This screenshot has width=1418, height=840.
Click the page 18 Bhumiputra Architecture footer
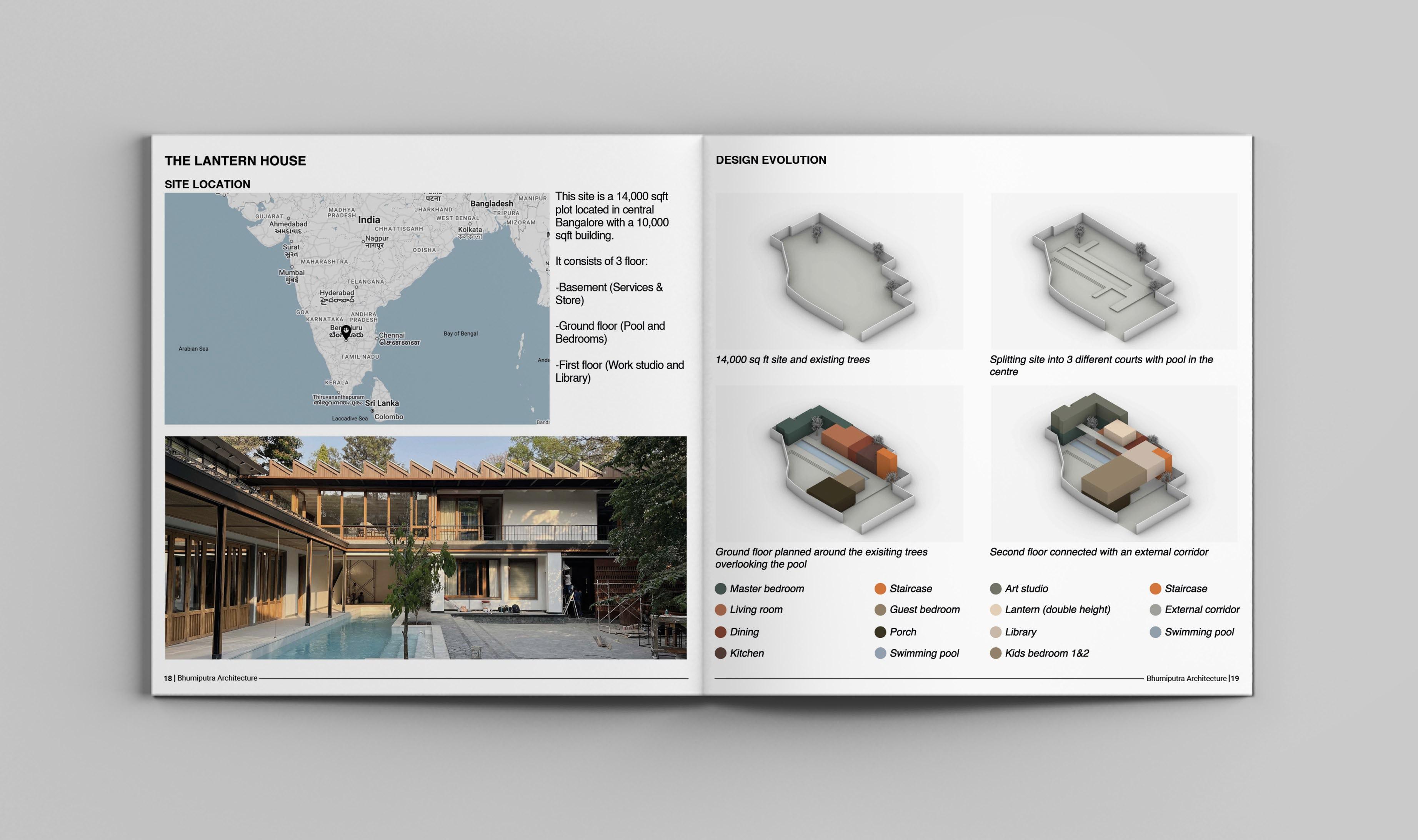click(x=211, y=678)
